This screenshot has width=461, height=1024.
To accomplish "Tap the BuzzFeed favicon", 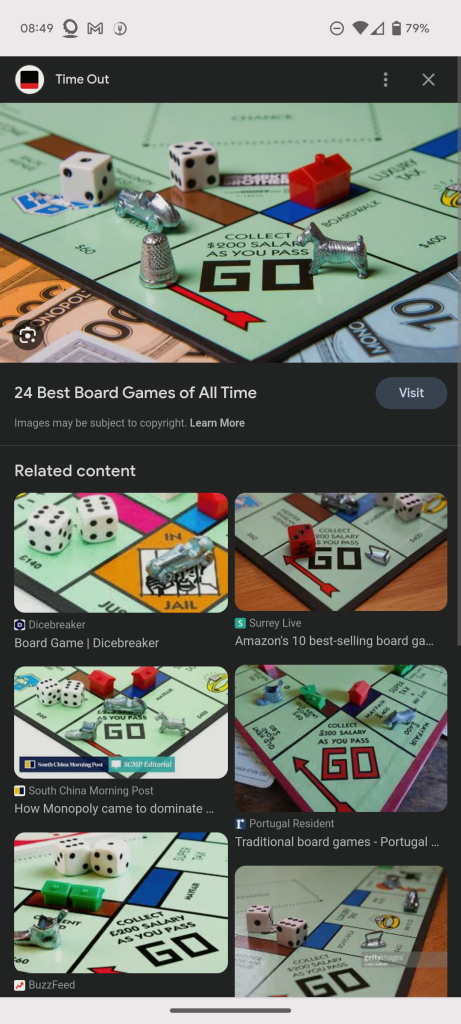I will [x=20, y=985].
